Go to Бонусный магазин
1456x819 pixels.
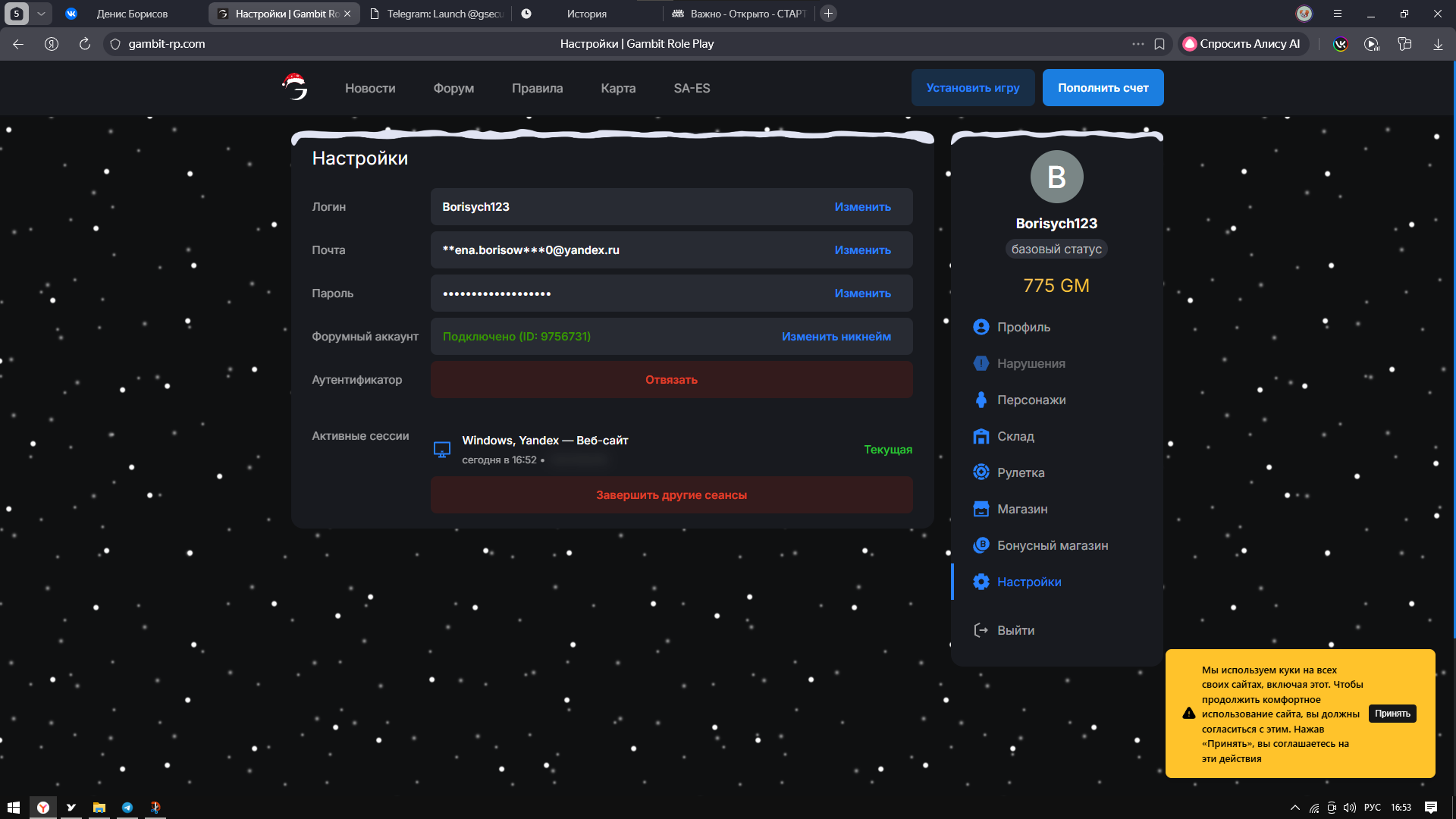[x=1052, y=545]
